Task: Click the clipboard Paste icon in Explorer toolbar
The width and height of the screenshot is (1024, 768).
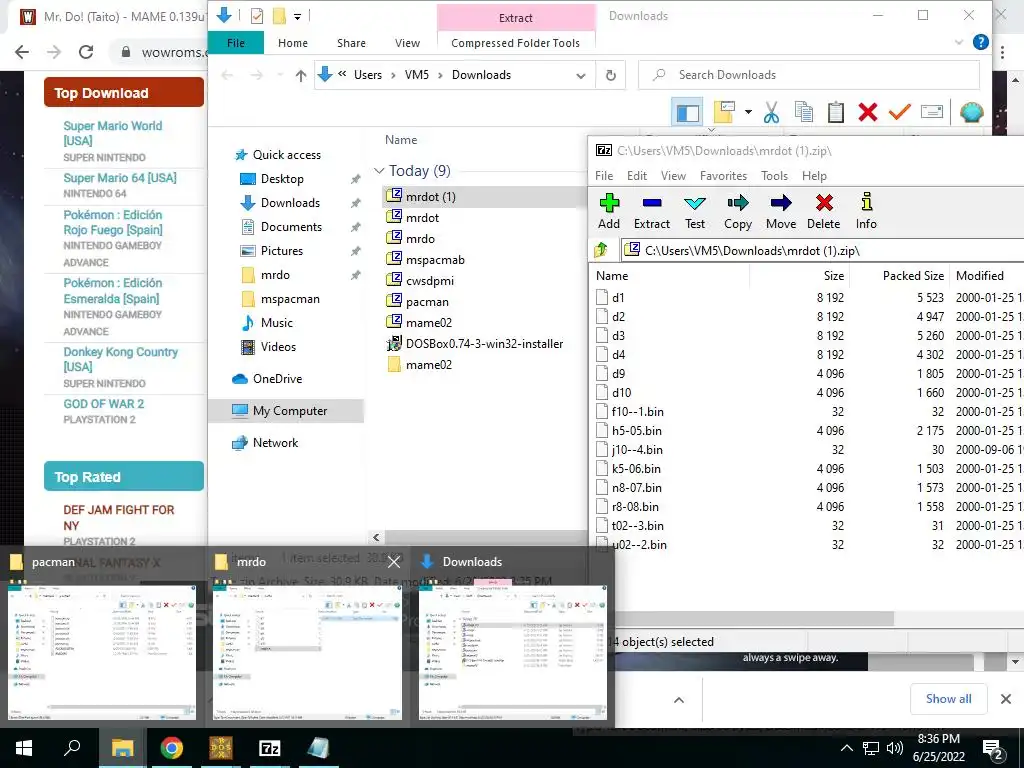Action: pos(836,112)
